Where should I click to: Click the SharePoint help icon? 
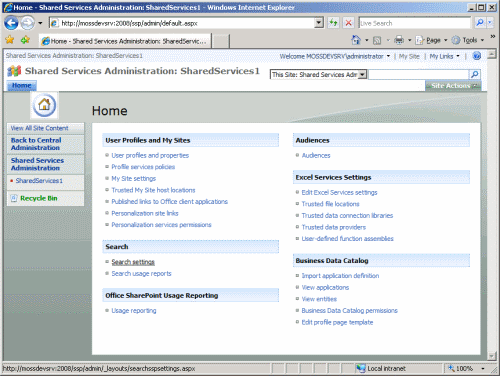477,56
